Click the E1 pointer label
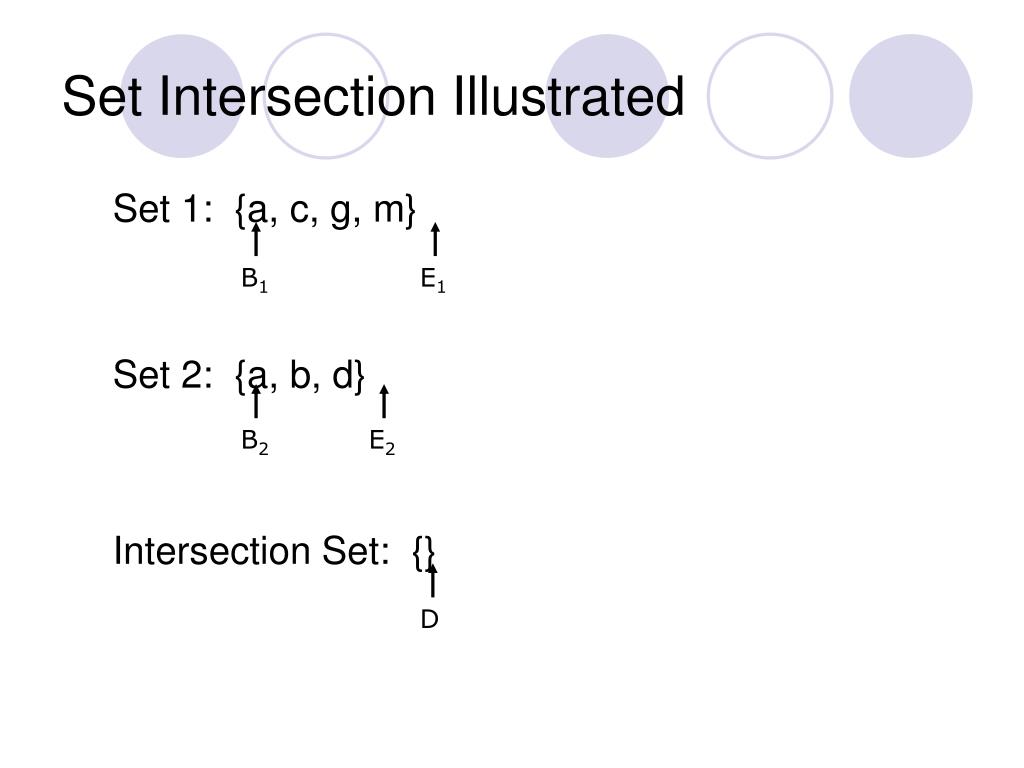The image size is (1024, 768). pyautogui.click(x=432, y=282)
